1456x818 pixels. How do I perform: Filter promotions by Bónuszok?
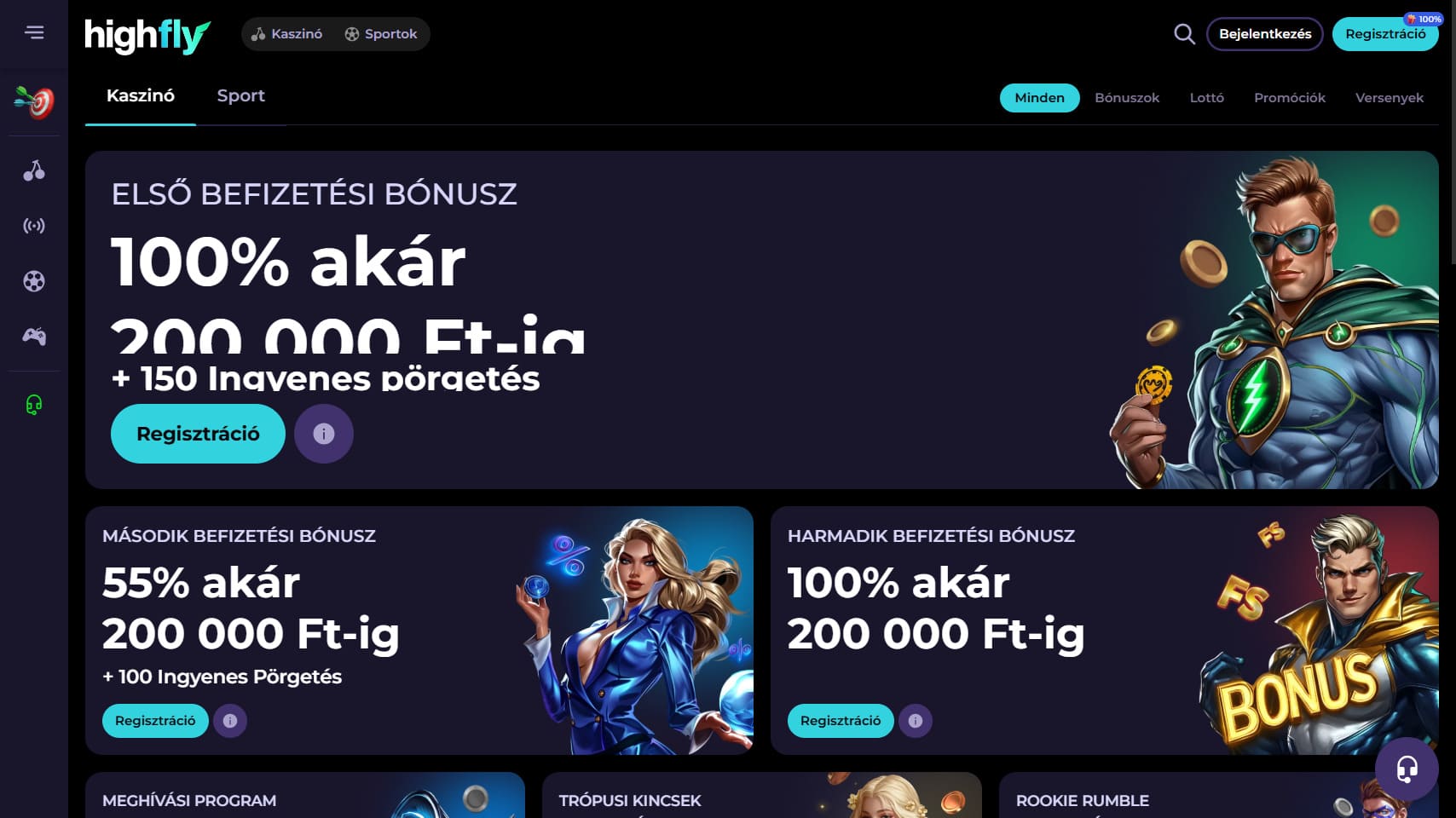point(1127,98)
